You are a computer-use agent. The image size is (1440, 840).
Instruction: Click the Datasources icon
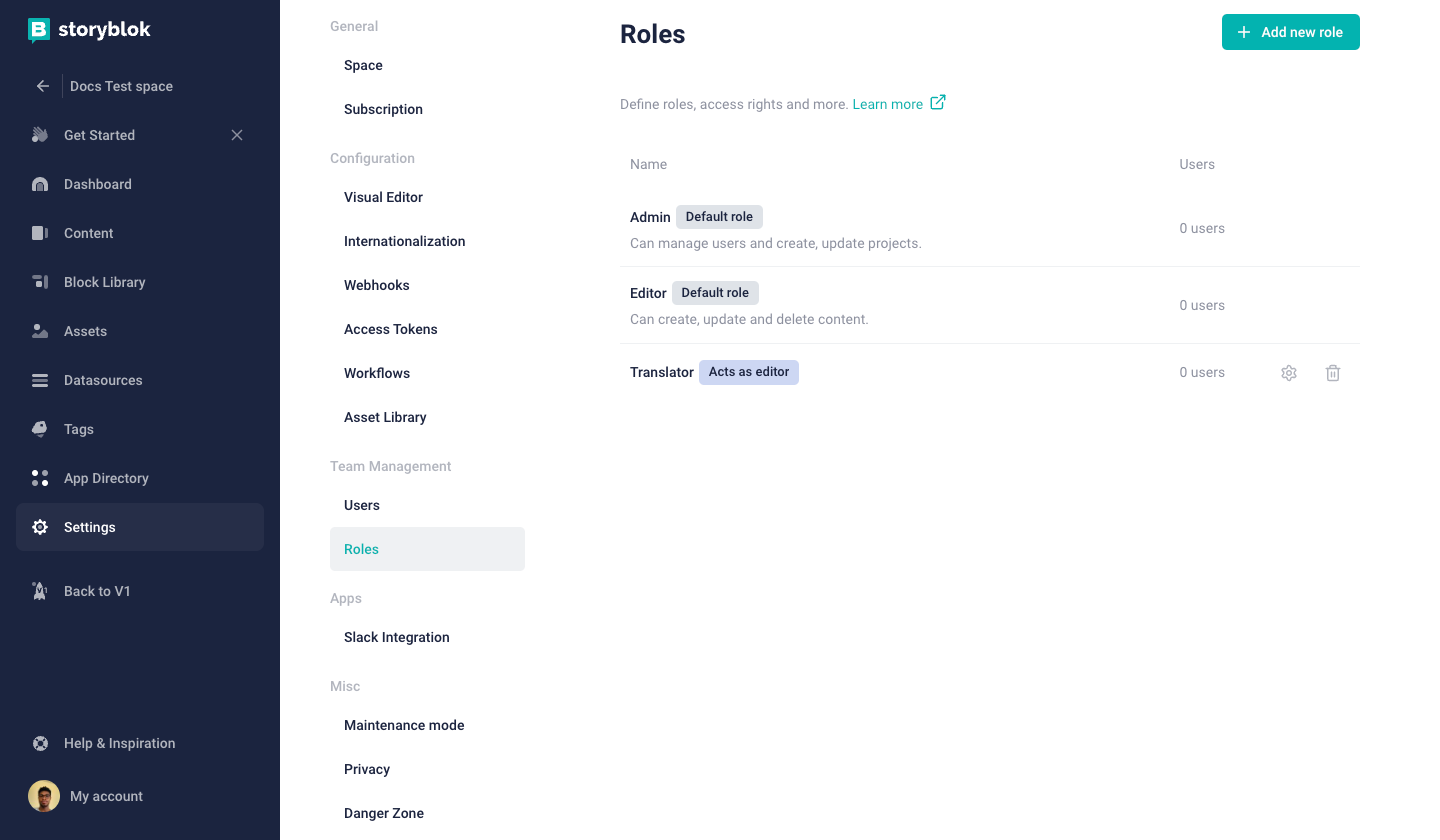pyautogui.click(x=40, y=380)
